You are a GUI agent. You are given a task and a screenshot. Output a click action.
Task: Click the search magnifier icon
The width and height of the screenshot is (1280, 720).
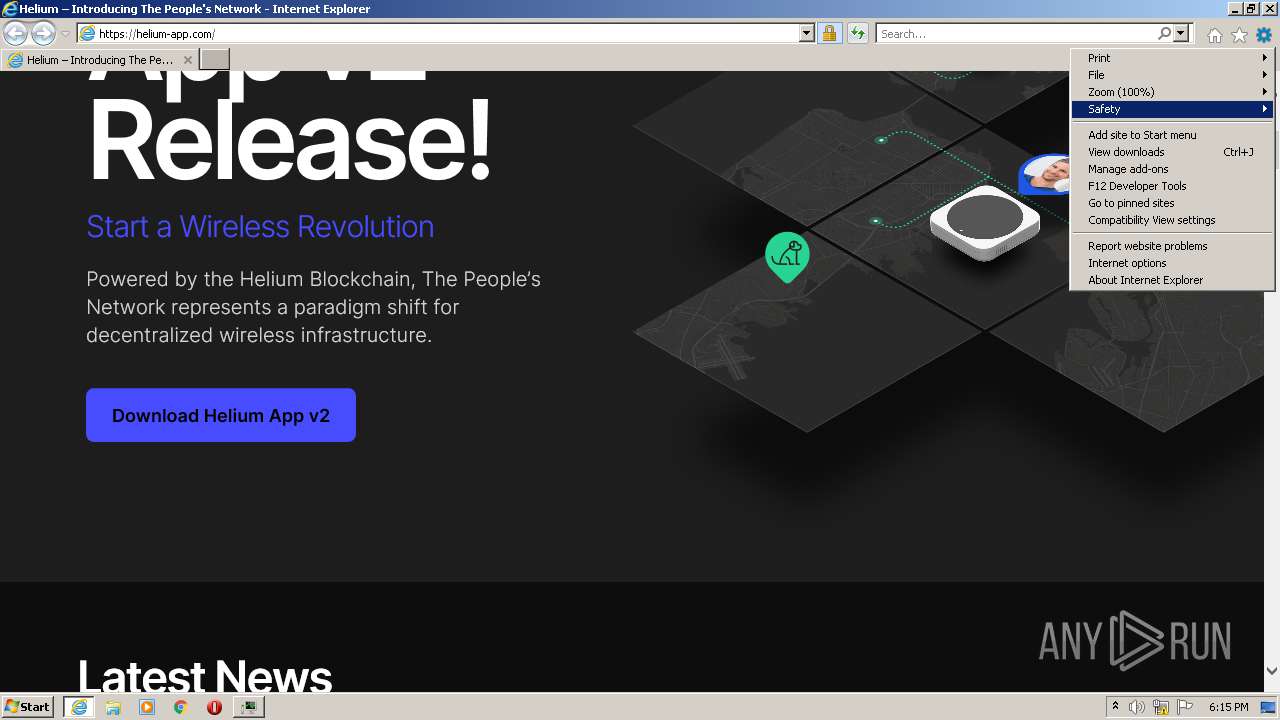point(1164,33)
